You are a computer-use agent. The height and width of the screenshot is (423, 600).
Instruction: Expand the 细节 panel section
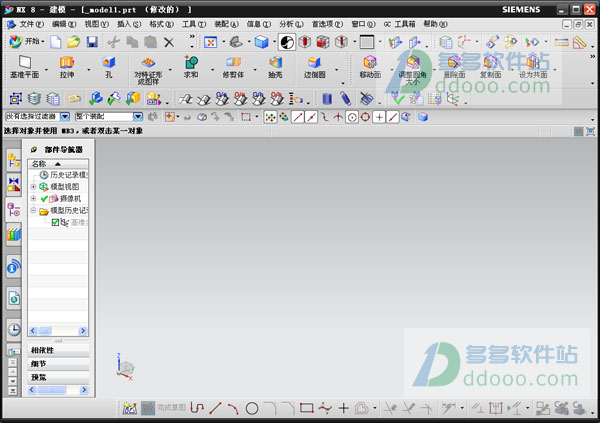click(59, 364)
